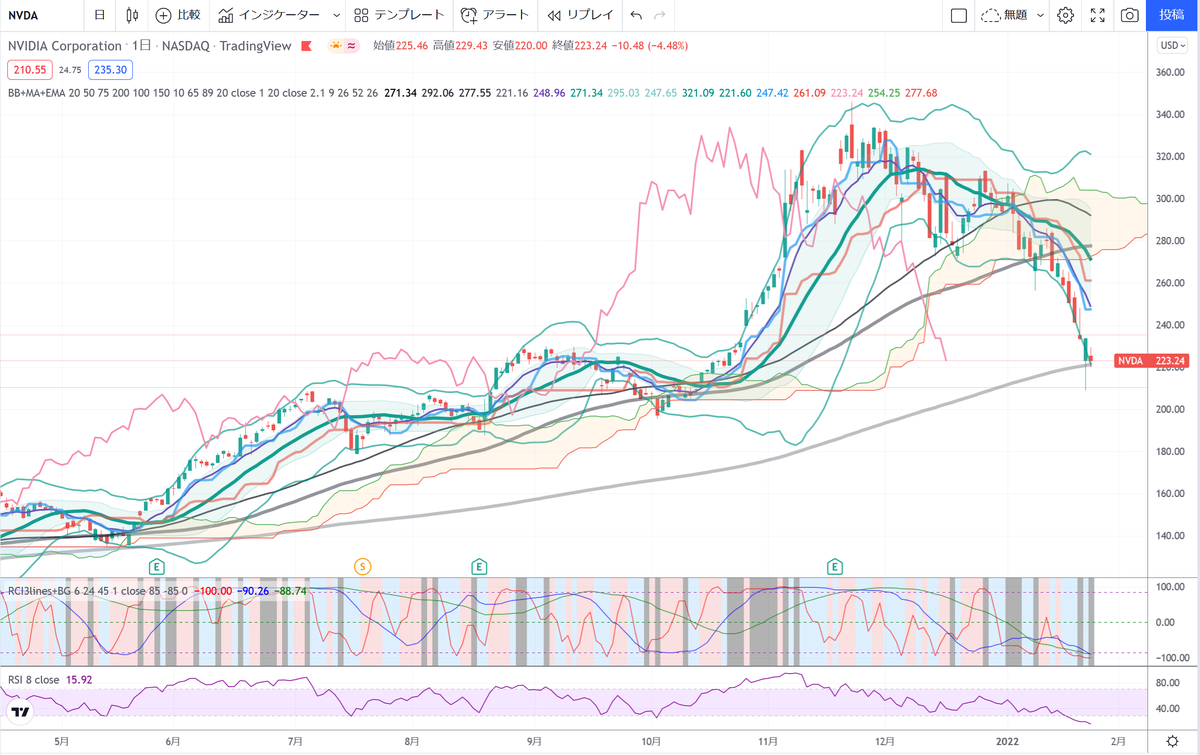This screenshot has height=755, width=1200.
Task: Click the green E earnings marker near August
Action: tap(479, 567)
